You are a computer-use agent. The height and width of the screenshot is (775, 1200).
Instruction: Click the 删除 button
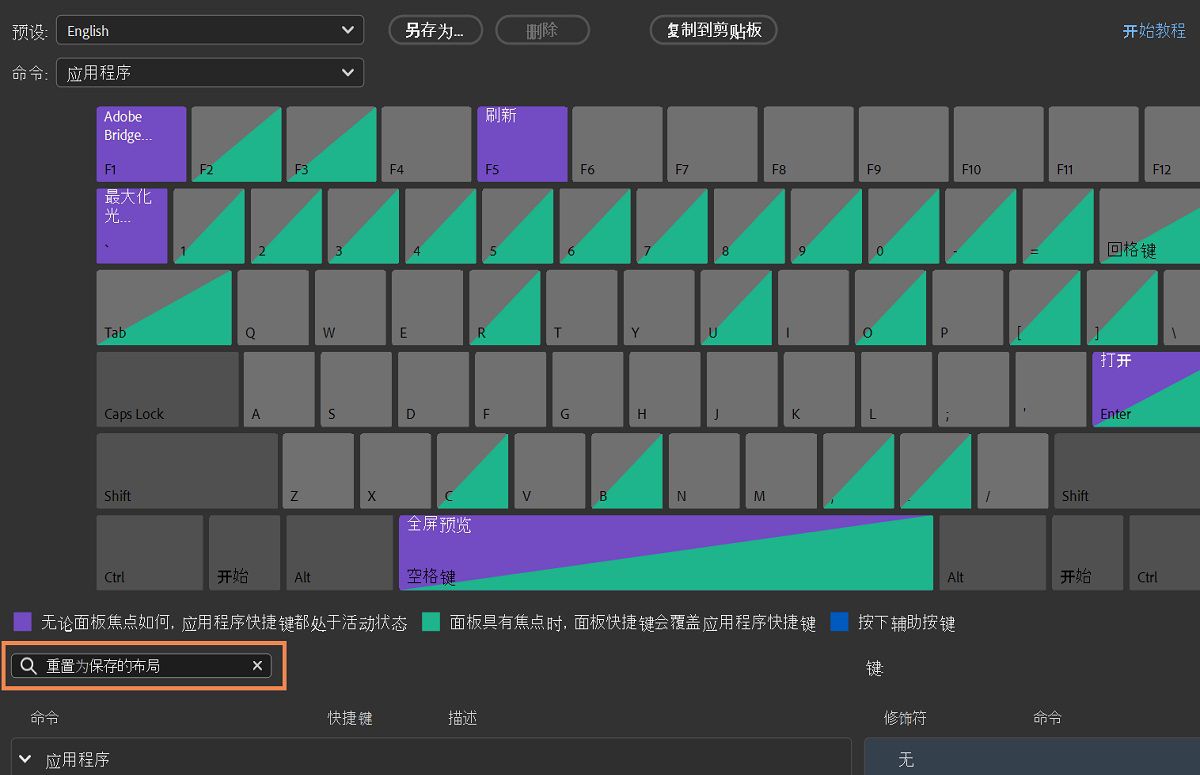542,30
